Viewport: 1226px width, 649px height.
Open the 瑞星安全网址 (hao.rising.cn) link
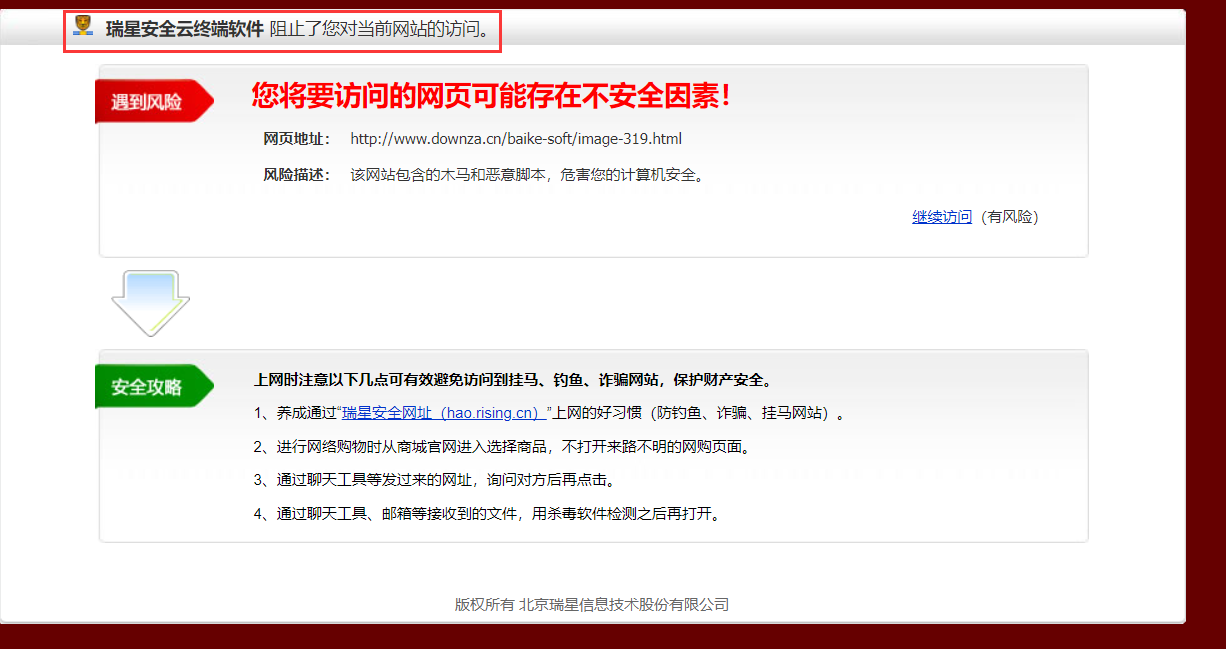pyautogui.click(x=444, y=413)
